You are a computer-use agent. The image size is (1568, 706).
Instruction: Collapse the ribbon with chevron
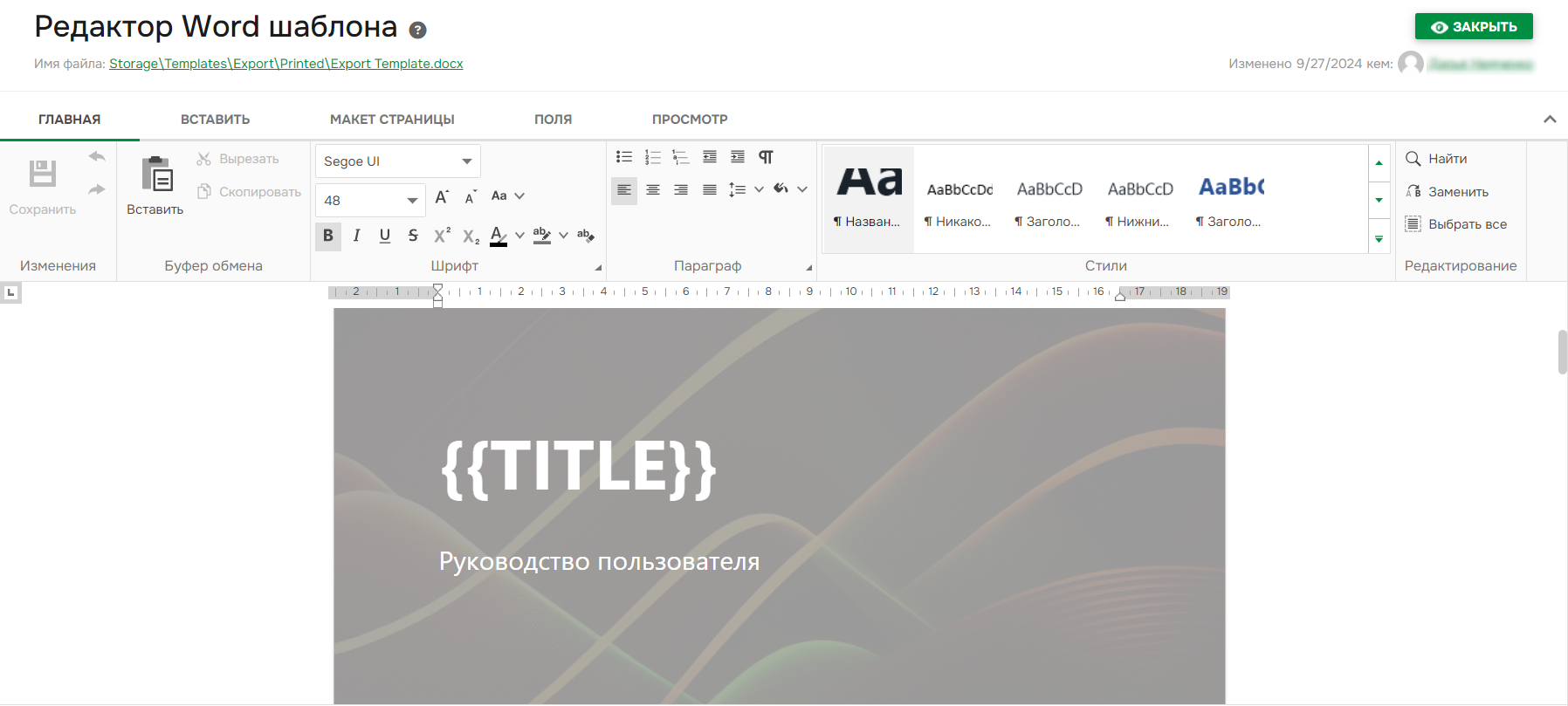[x=1550, y=120]
